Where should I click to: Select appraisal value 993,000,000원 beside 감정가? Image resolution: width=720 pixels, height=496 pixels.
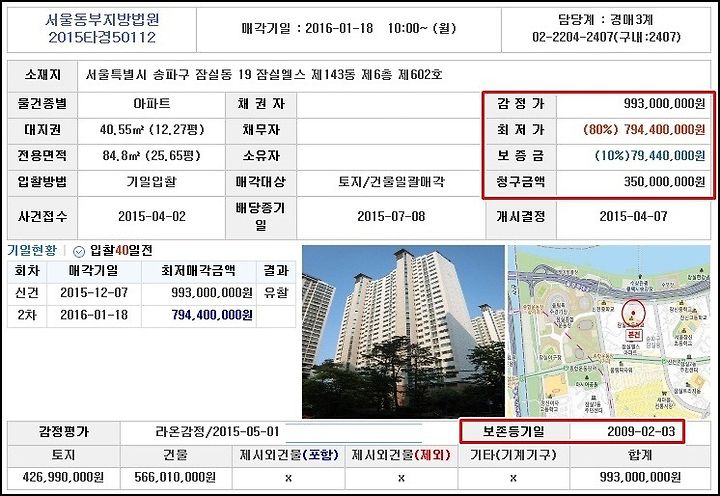coord(664,104)
